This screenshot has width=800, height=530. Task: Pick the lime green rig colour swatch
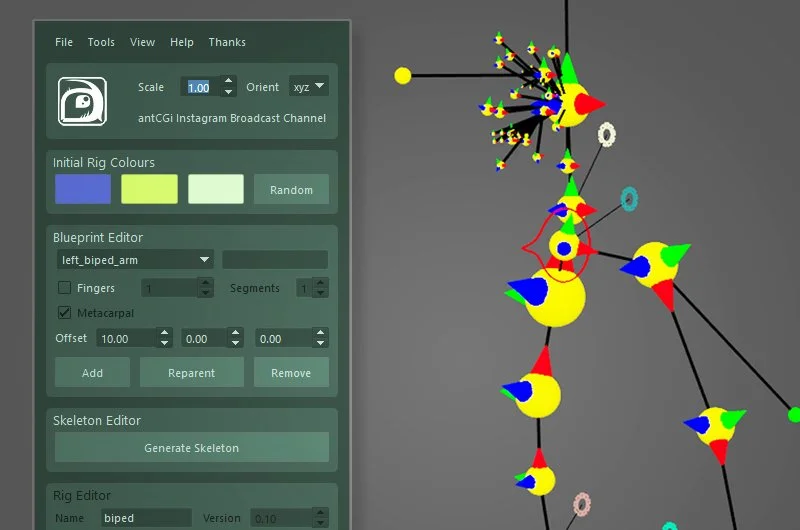pyautogui.click(x=149, y=189)
